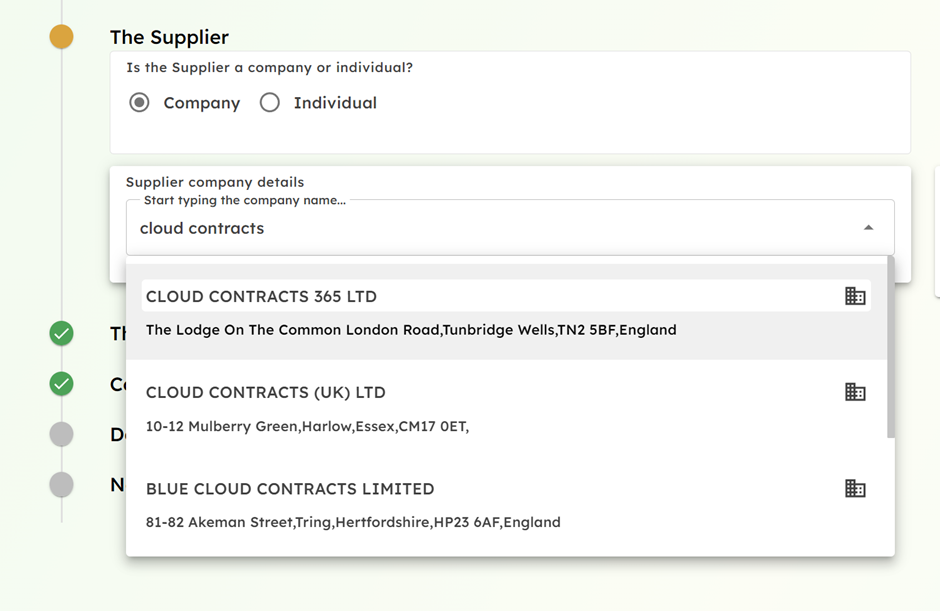Select the Individual radio button
Viewport: 940px width, 611px height.
click(269, 103)
